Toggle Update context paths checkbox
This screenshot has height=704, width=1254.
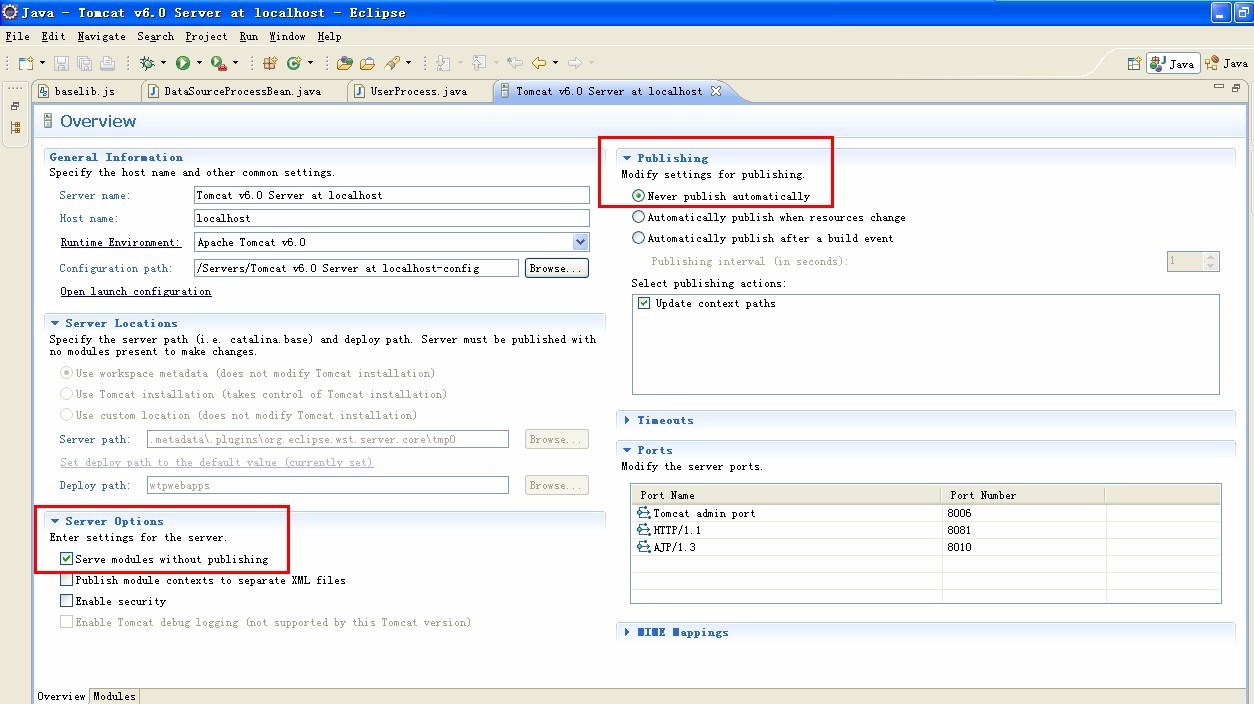click(644, 303)
